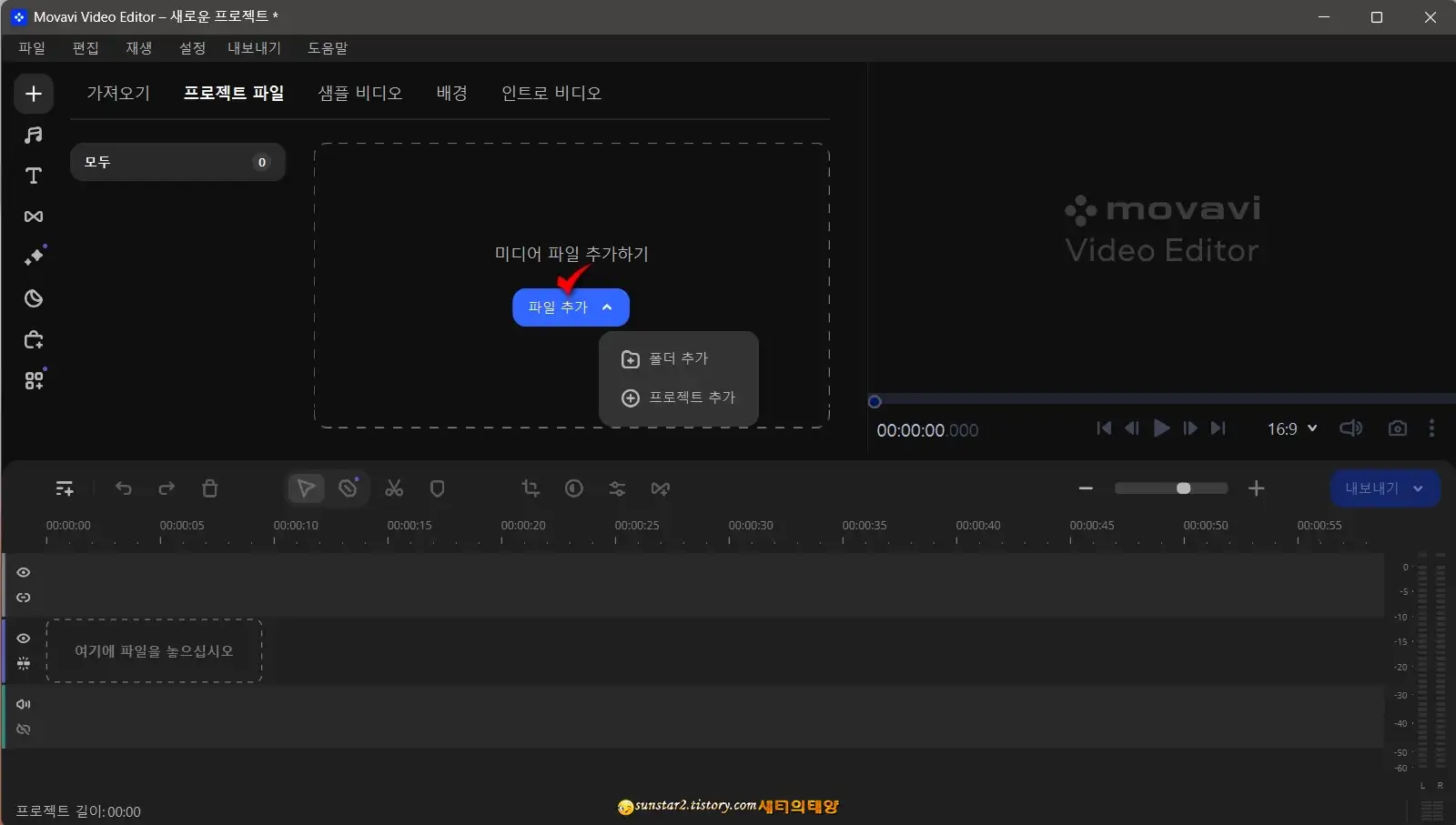Play the preview video

(1161, 428)
